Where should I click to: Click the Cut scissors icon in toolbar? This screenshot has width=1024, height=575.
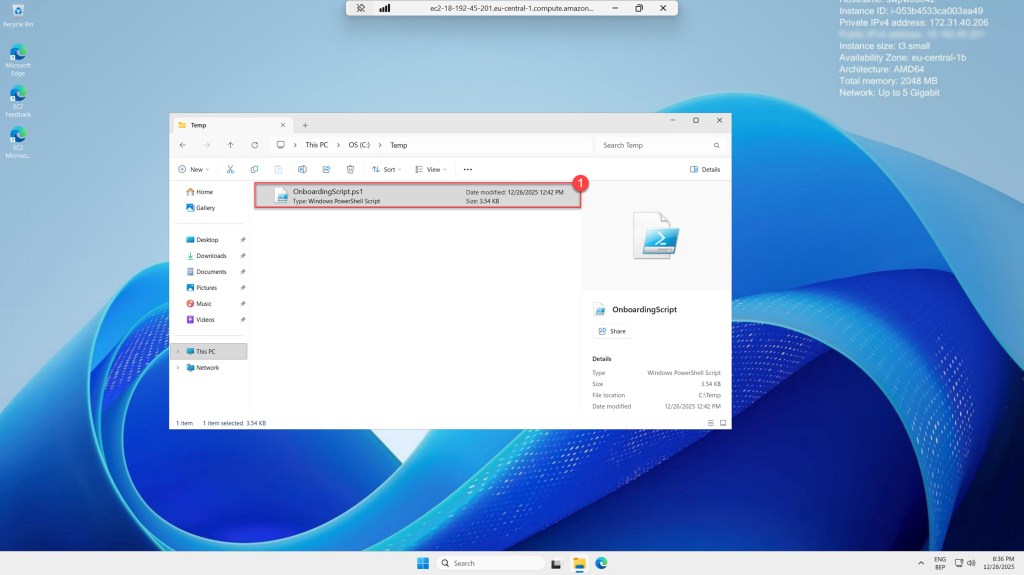tap(230, 170)
